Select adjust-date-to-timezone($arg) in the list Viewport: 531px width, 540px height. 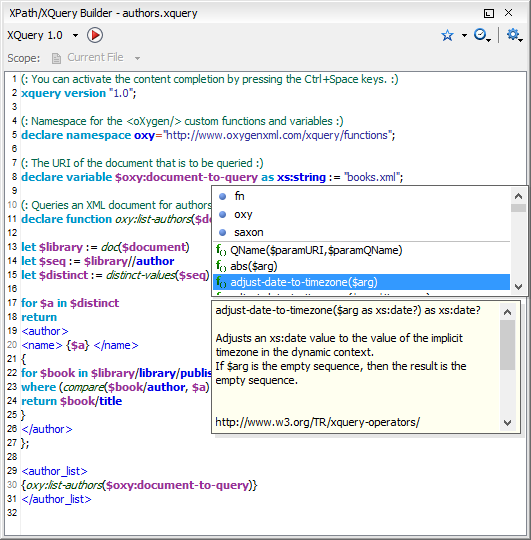pos(362,282)
